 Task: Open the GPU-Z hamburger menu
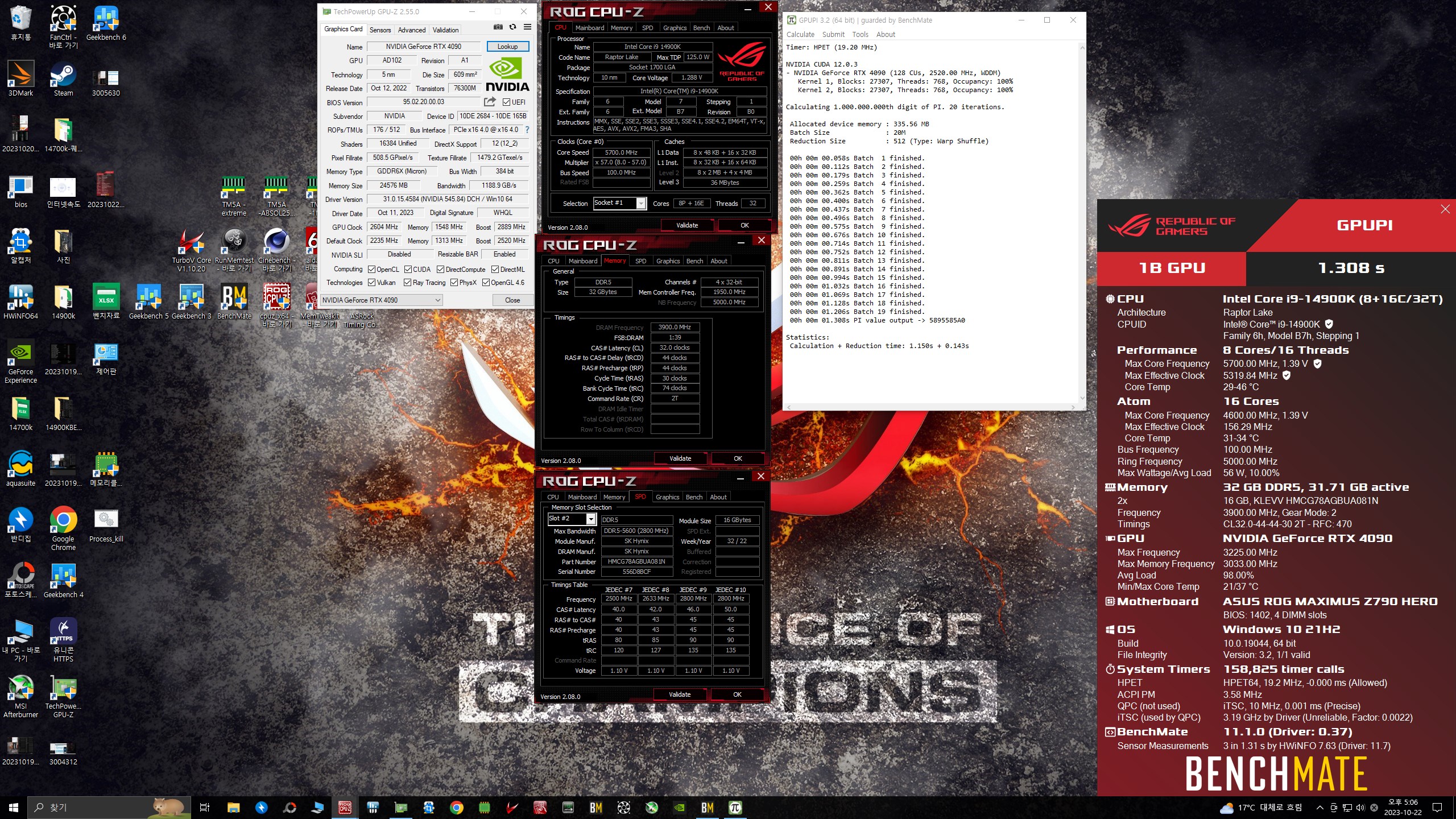527,27
